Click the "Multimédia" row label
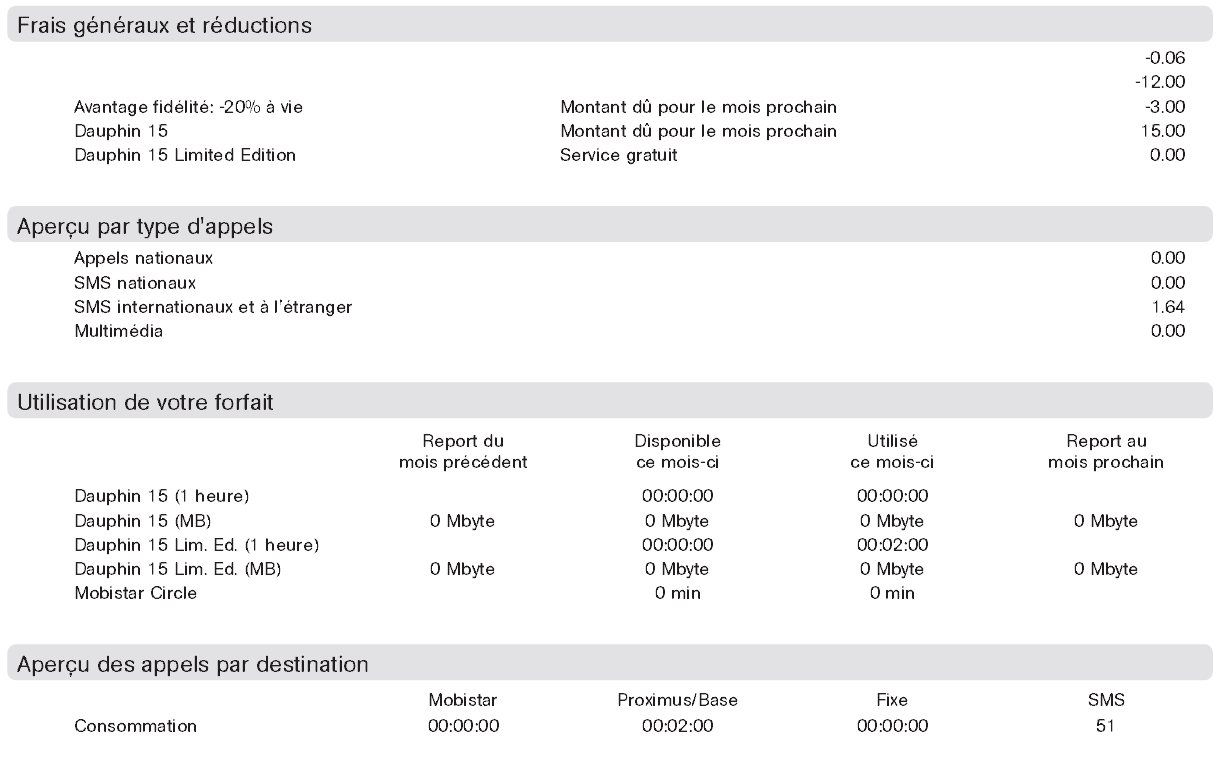 [119, 331]
